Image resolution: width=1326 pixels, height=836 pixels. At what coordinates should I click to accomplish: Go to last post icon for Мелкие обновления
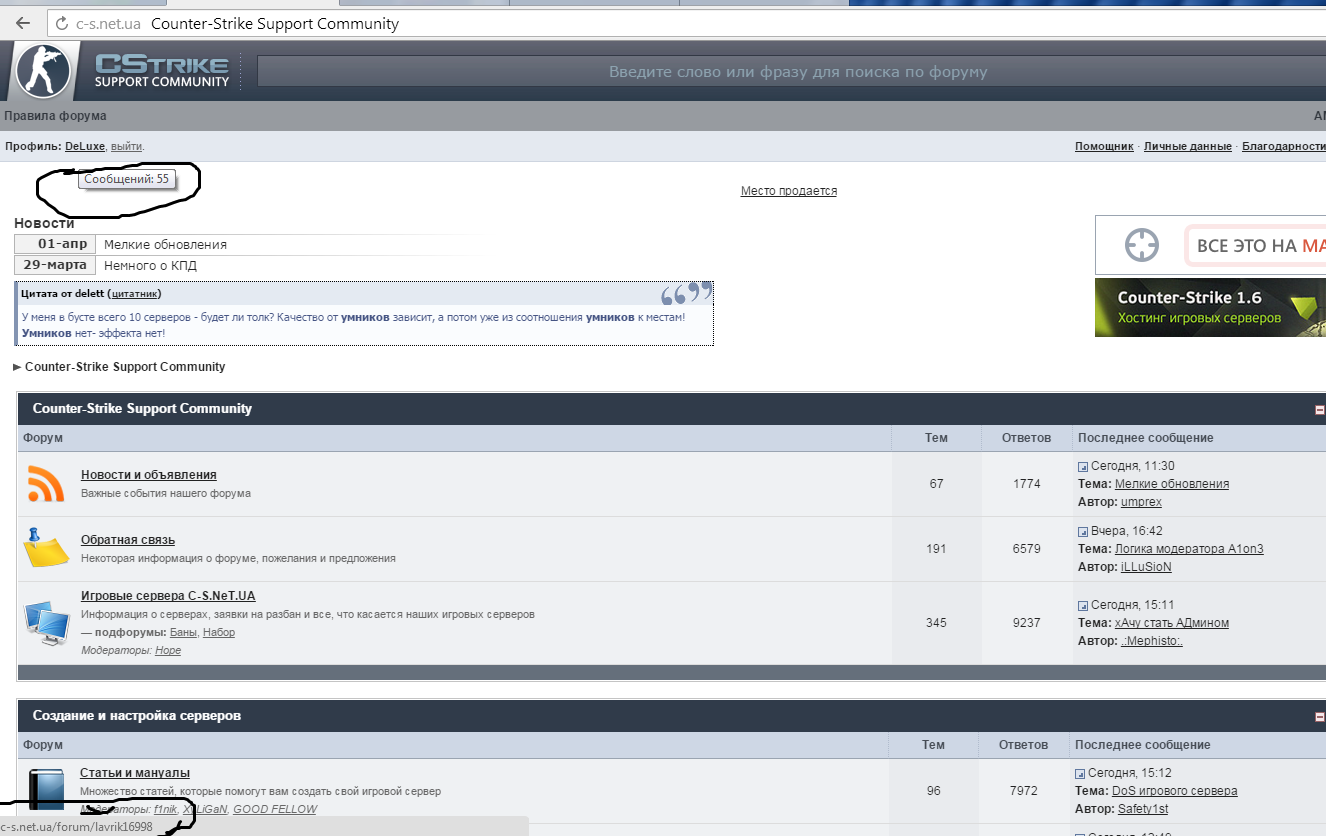pos(1082,467)
